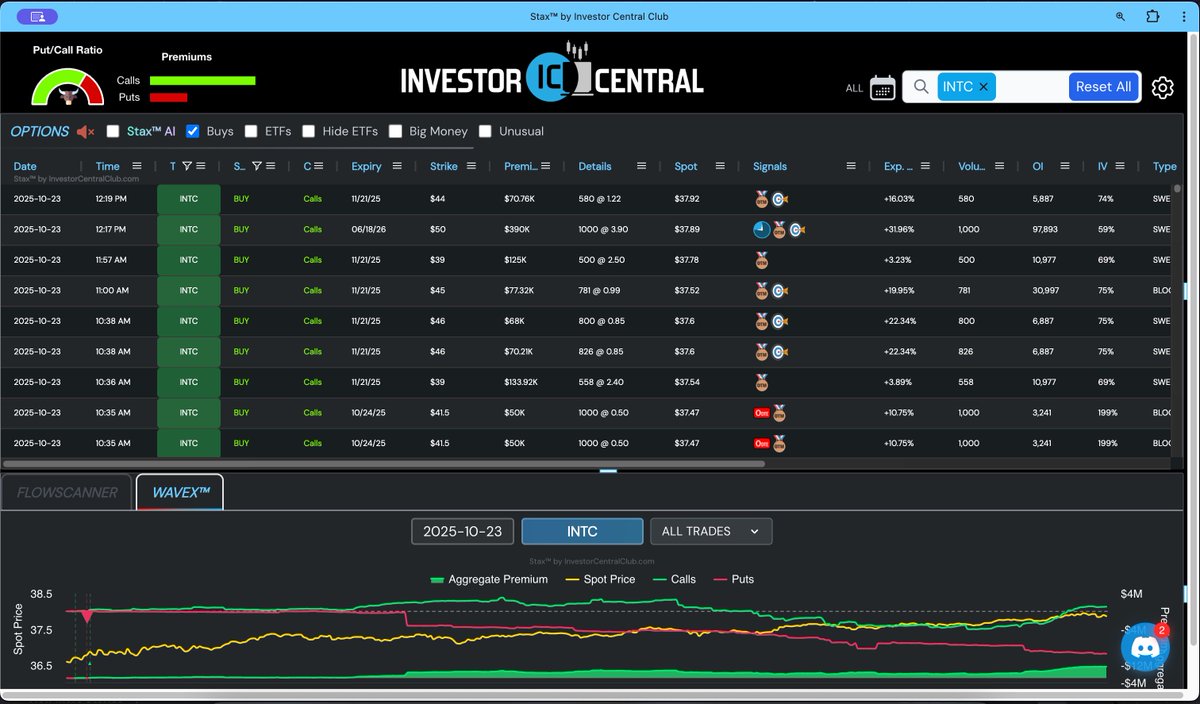Open the Signals column menu icon
This screenshot has width=1200, height=704.
pos(851,166)
